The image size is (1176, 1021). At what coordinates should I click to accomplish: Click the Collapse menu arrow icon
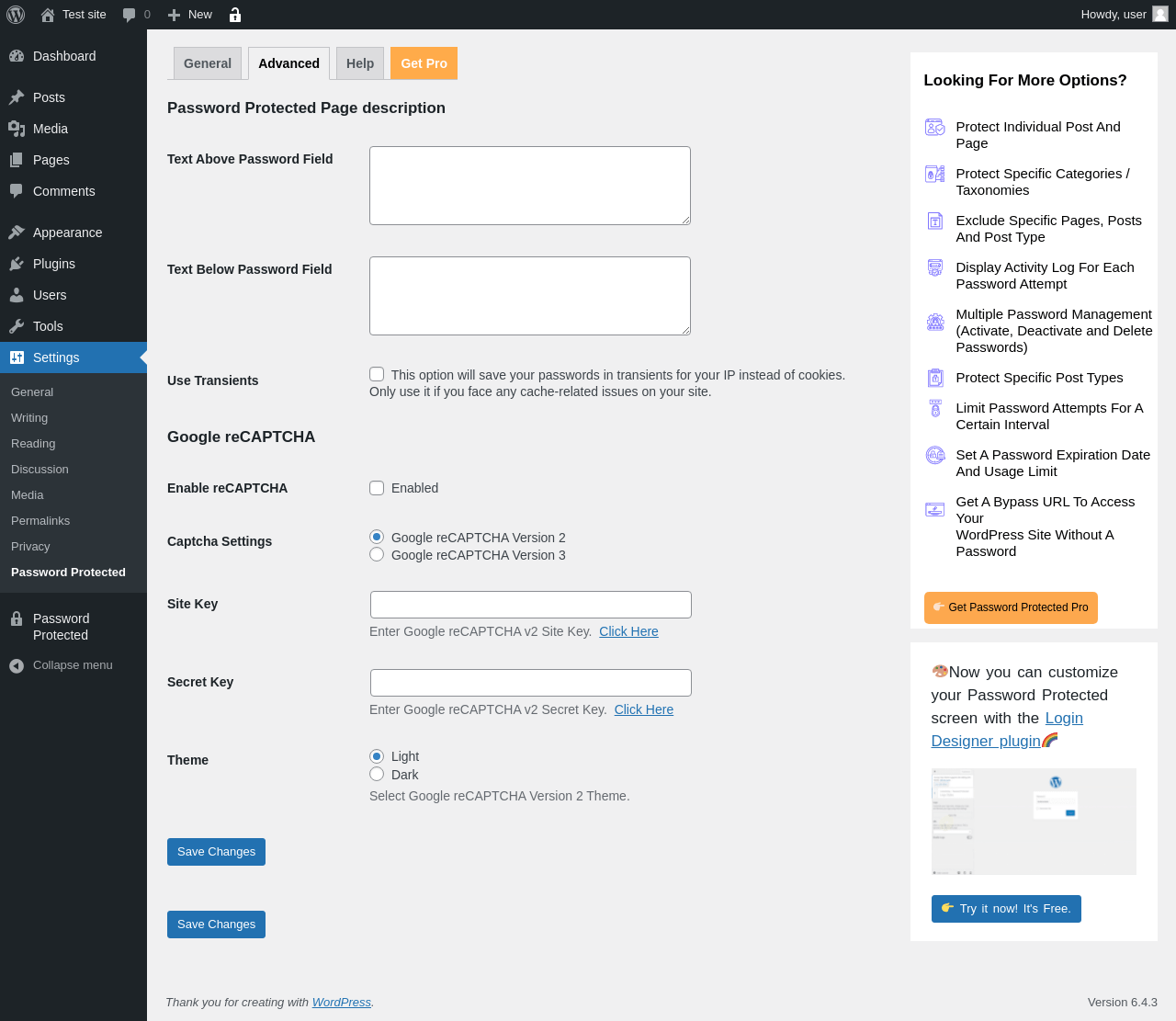pyautogui.click(x=17, y=665)
